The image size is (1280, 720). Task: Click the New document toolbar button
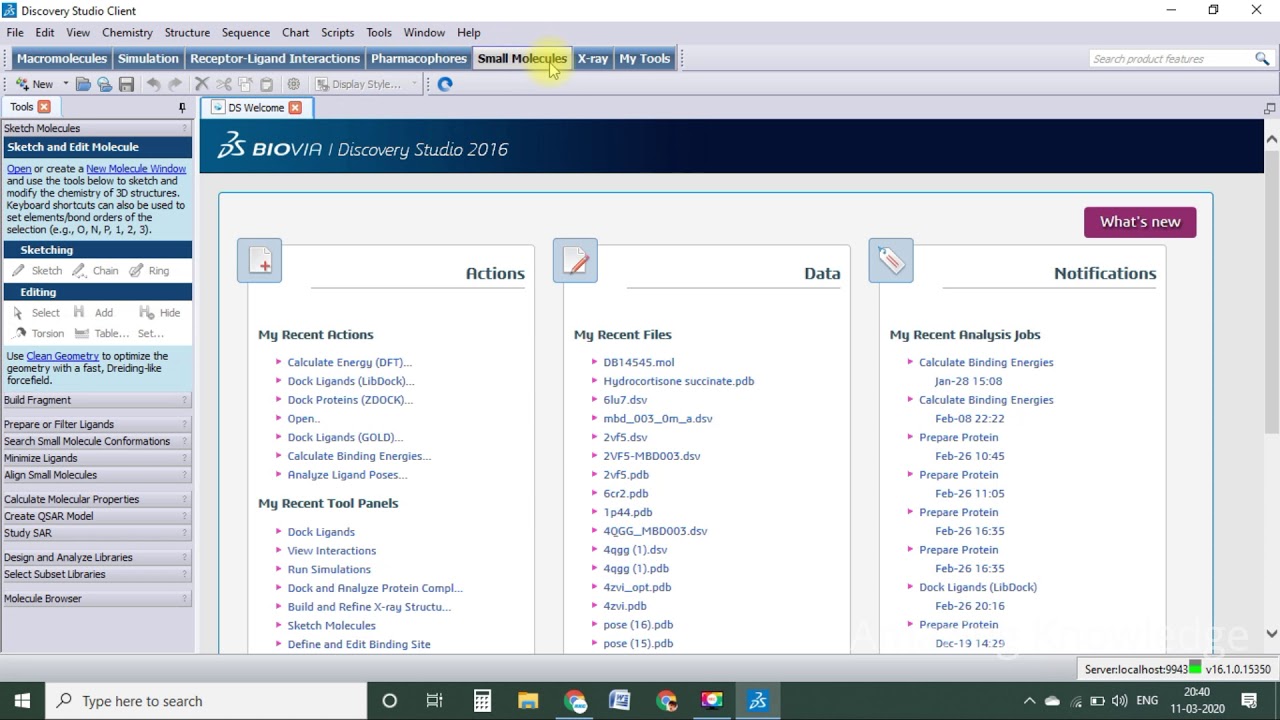[x=34, y=84]
